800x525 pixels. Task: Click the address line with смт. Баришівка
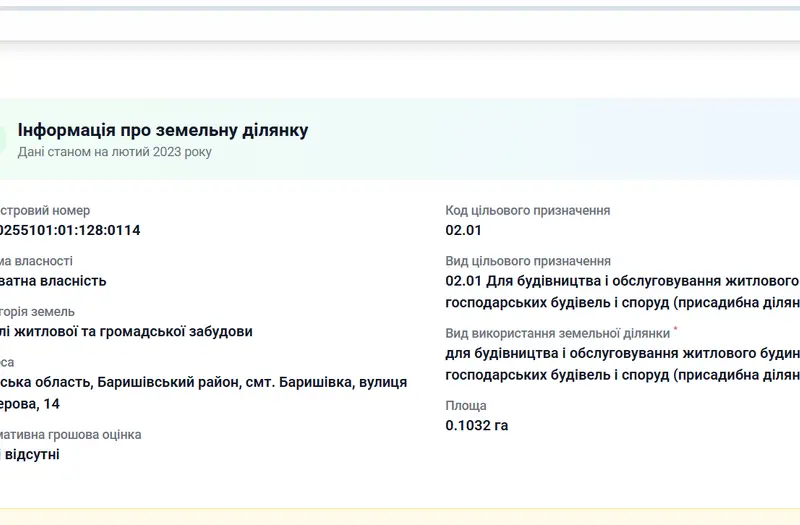coord(204,382)
